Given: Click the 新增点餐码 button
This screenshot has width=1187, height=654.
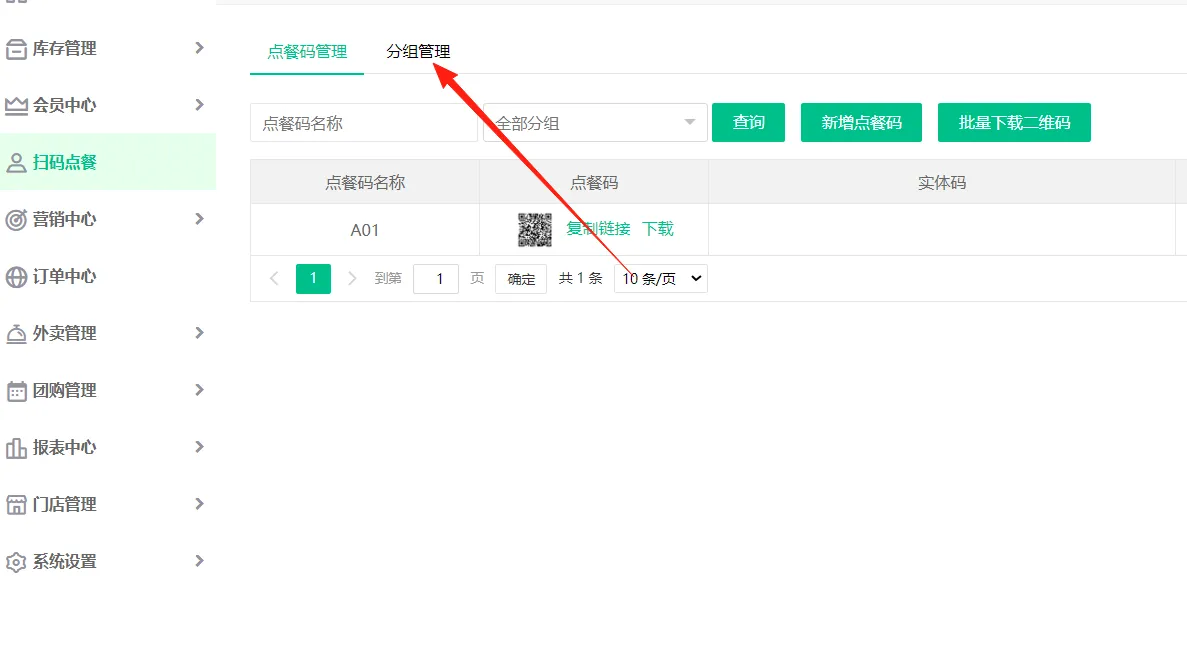Looking at the screenshot, I should pos(861,123).
